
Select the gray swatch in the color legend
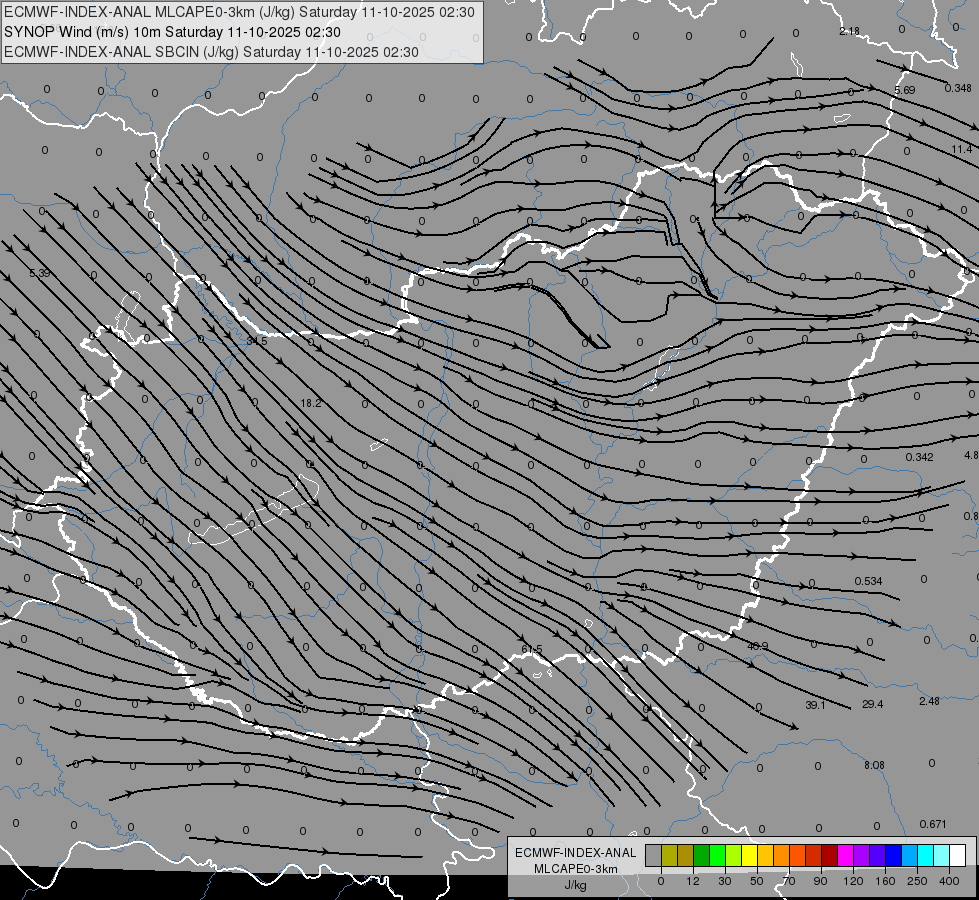pos(654,856)
